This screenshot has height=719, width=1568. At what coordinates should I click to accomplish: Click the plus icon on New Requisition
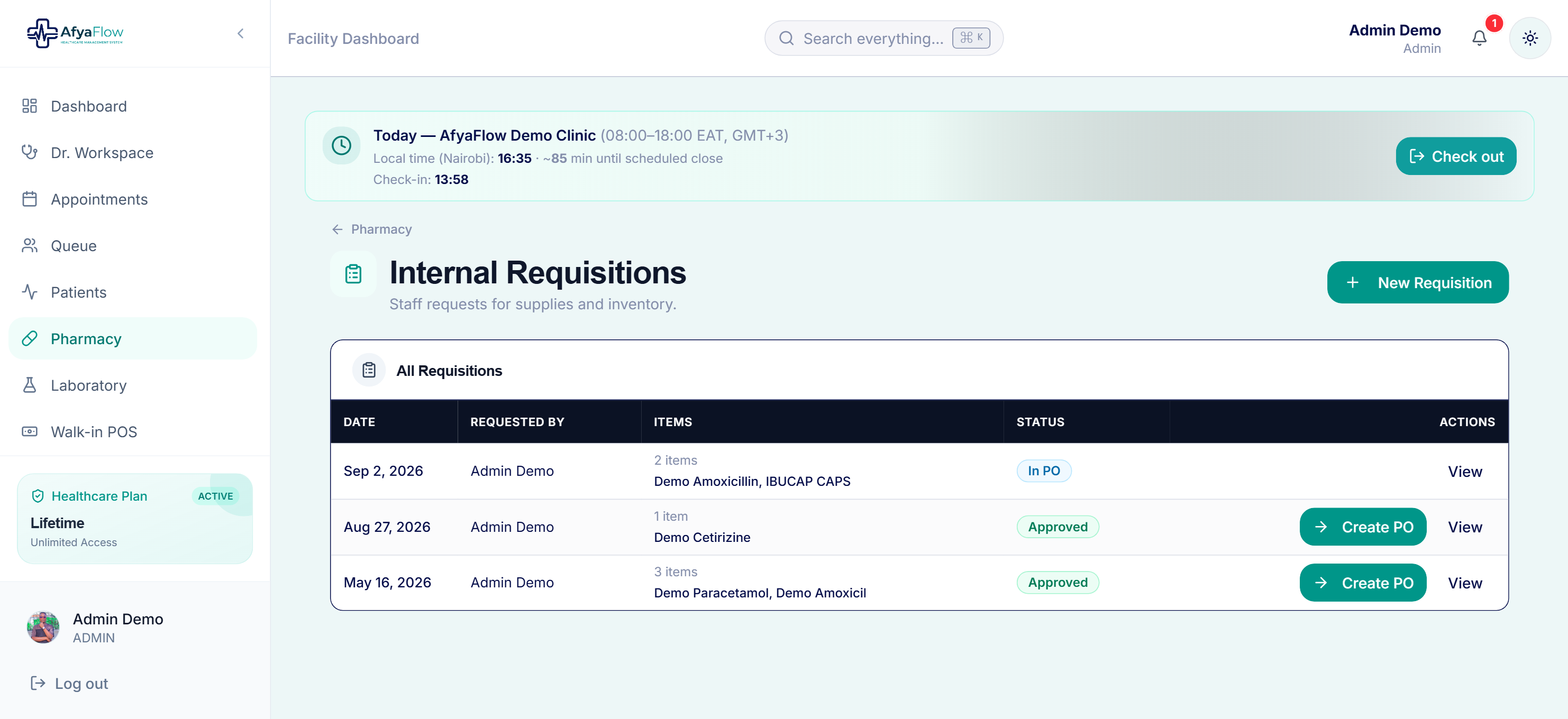1353,282
